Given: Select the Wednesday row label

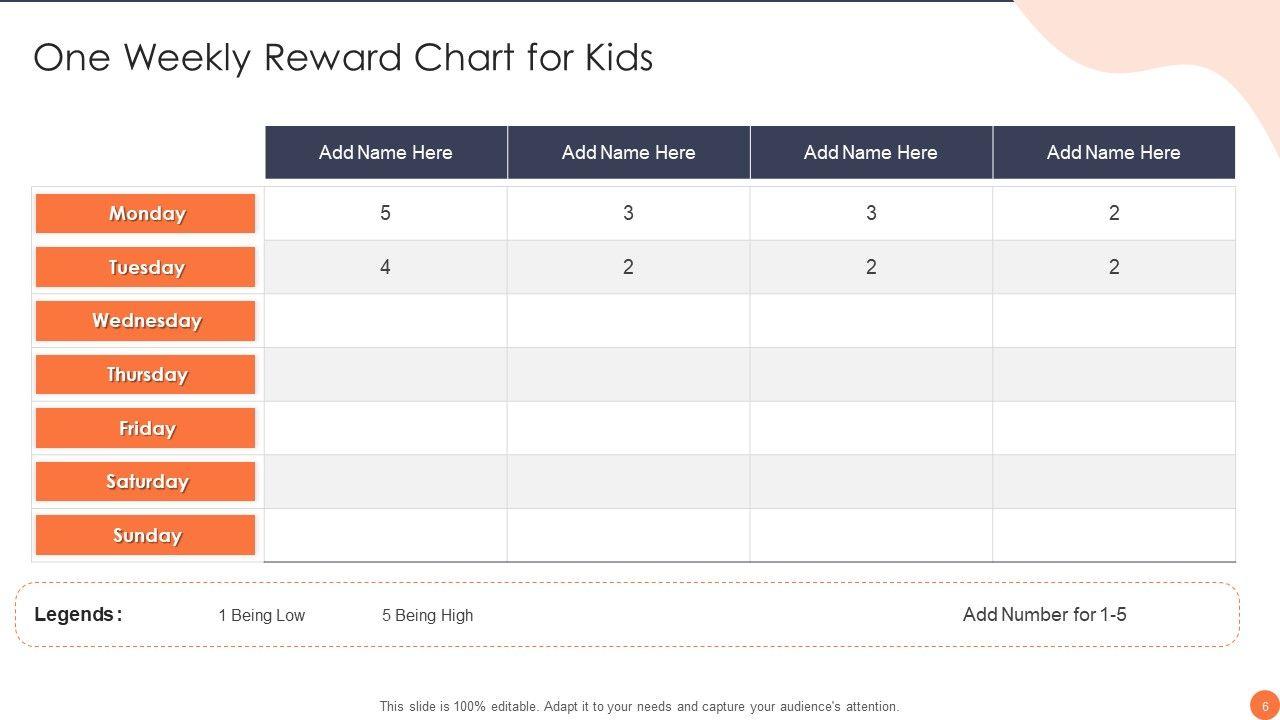Looking at the screenshot, I should pyautogui.click(x=146, y=321).
